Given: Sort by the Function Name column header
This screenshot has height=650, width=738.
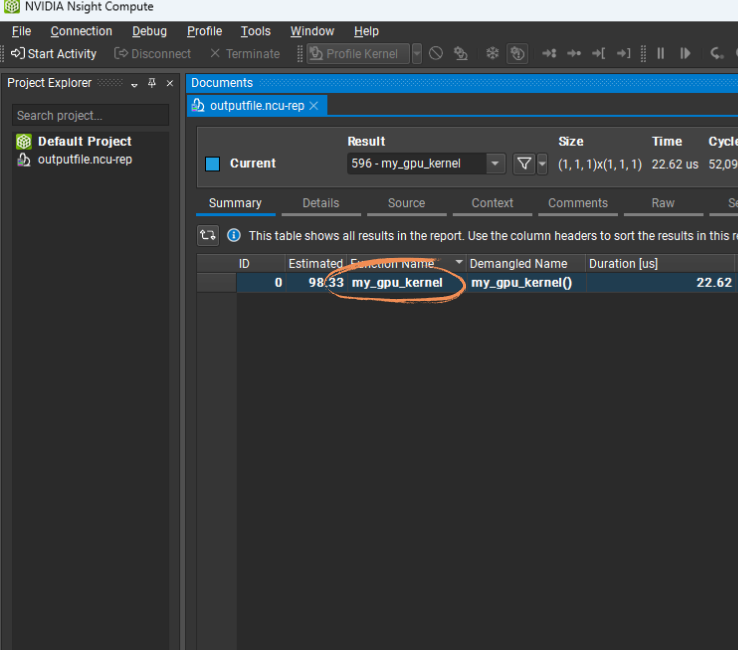Looking at the screenshot, I should 407,264.
